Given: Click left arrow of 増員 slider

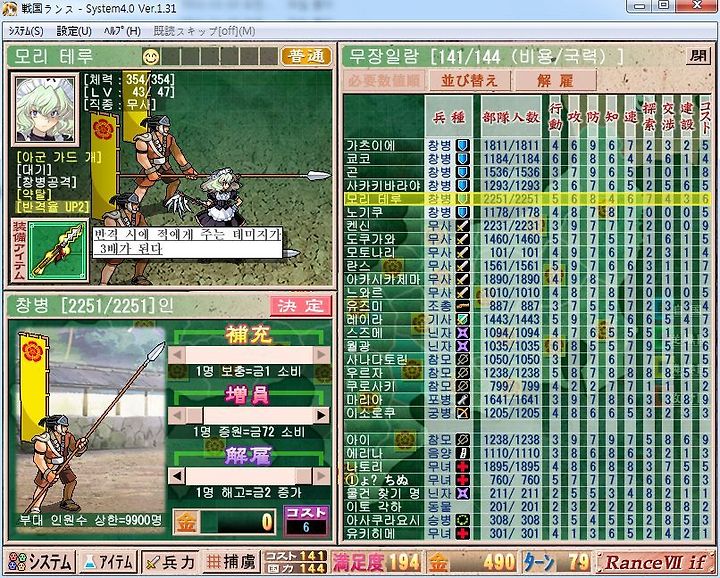Looking at the screenshot, I should pyautogui.click(x=176, y=415).
